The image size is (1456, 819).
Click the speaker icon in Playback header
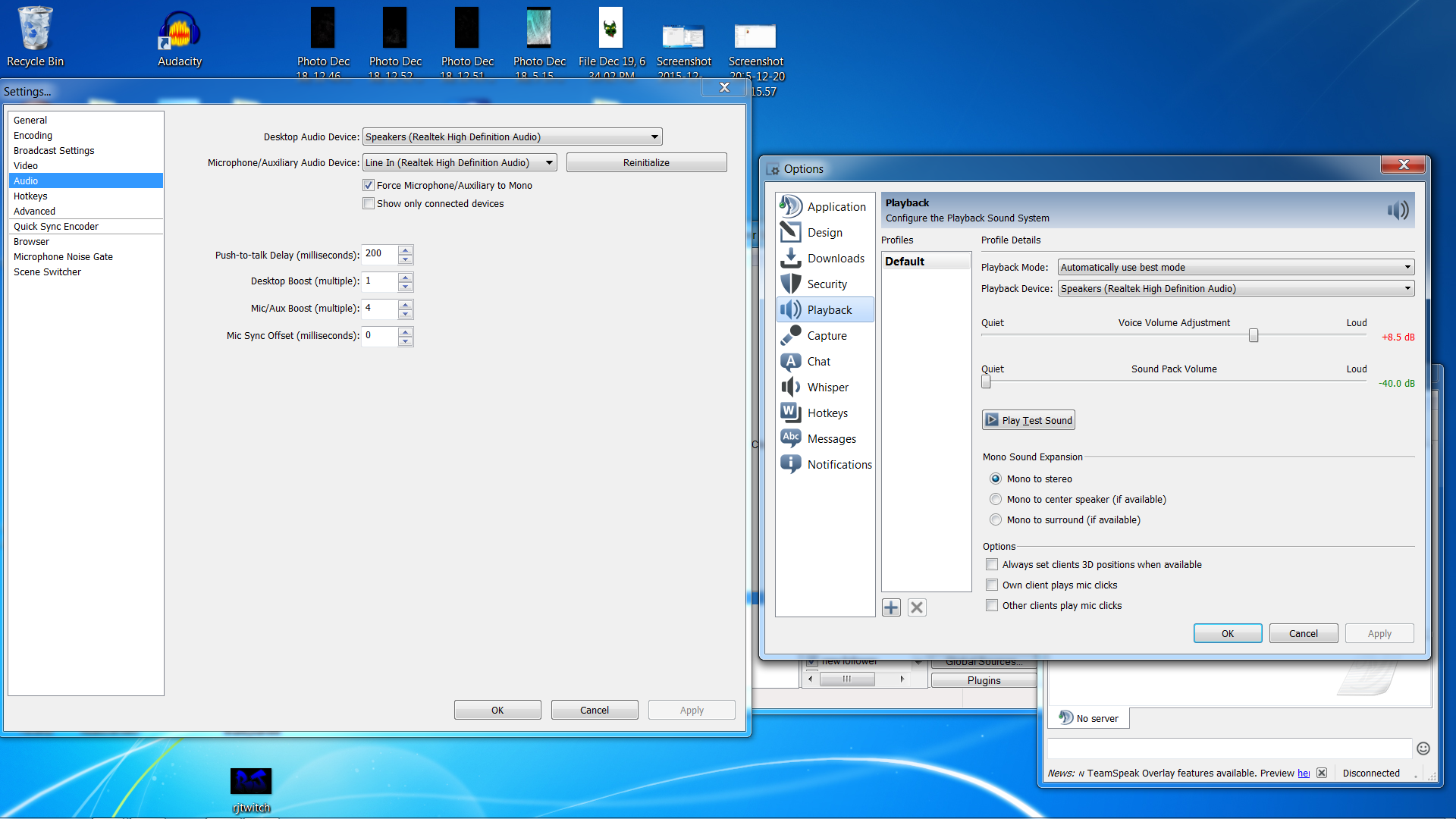tap(1398, 210)
